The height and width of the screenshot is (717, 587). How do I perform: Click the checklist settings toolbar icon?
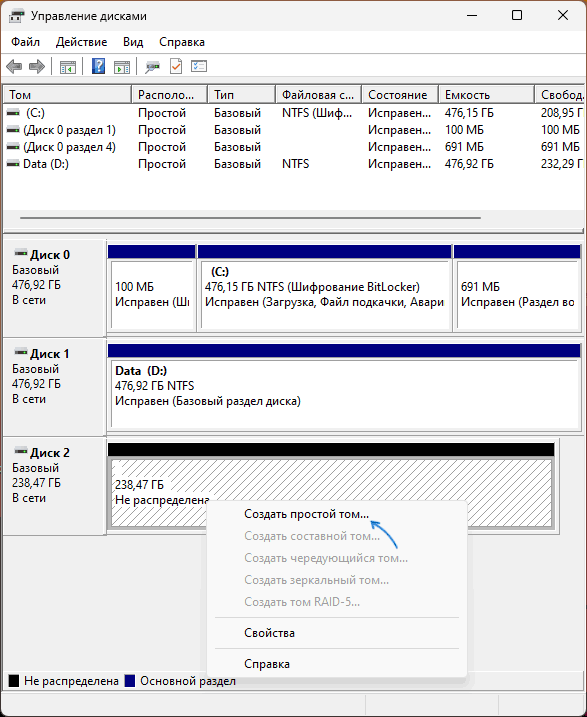coord(199,66)
